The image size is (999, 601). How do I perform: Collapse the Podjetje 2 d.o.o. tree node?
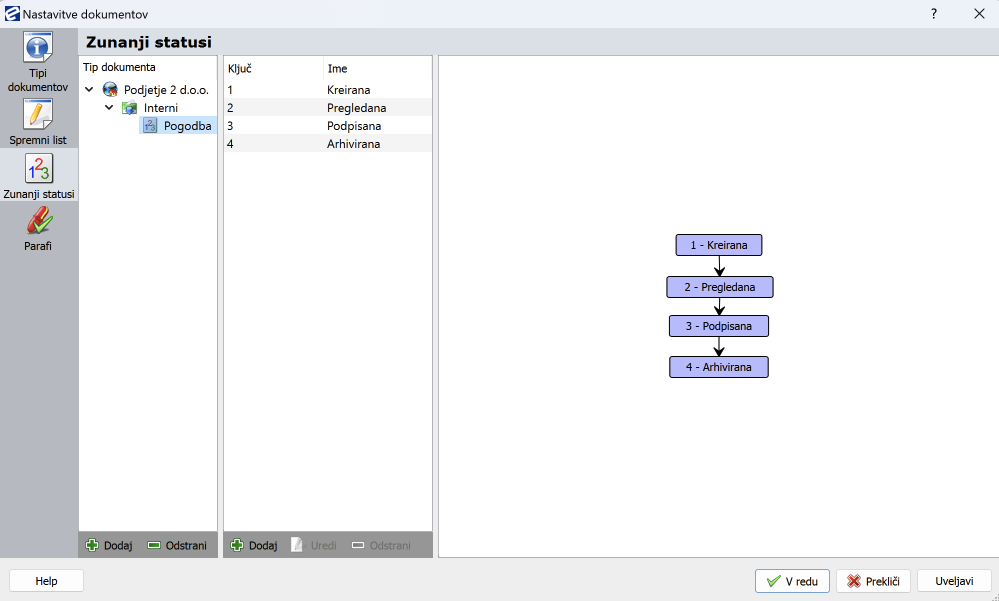pos(90,90)
